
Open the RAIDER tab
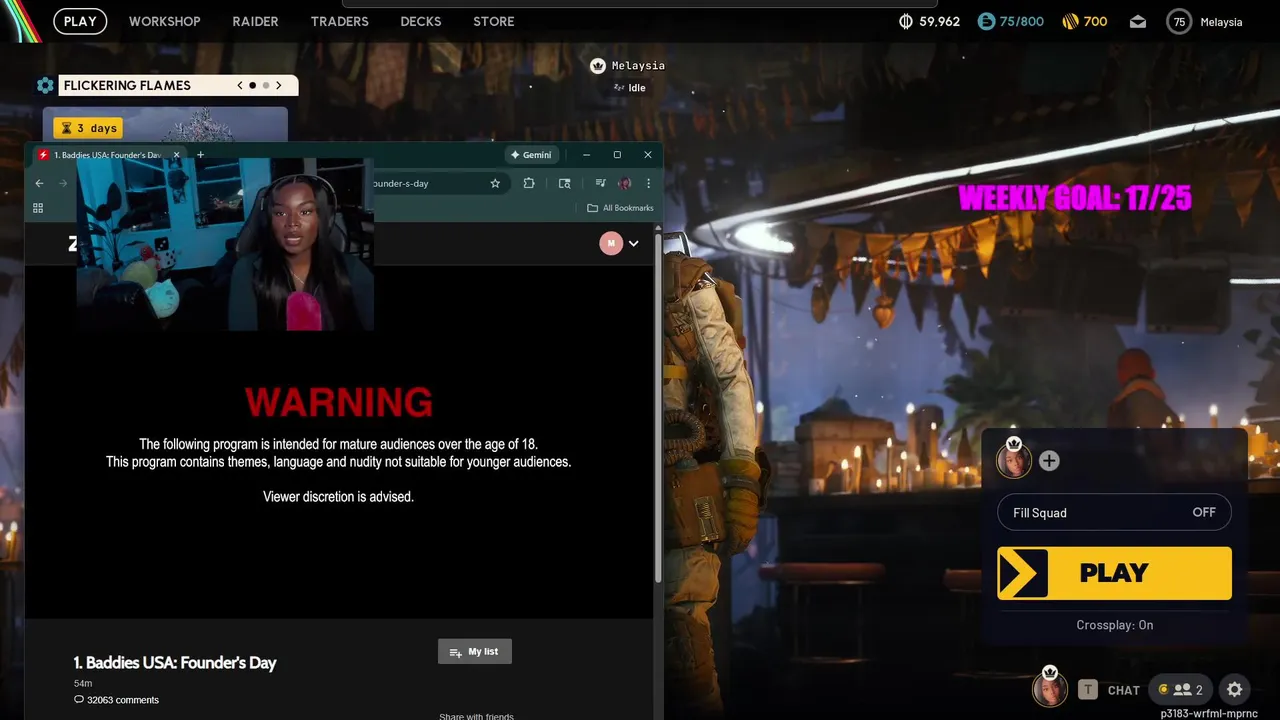[x=255, y=21]
